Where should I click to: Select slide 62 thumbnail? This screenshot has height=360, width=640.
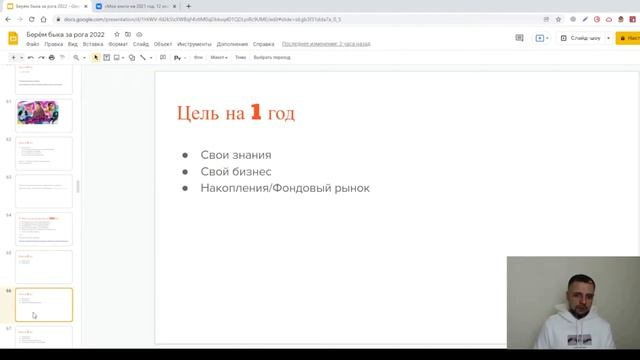(x=44, y=153)
